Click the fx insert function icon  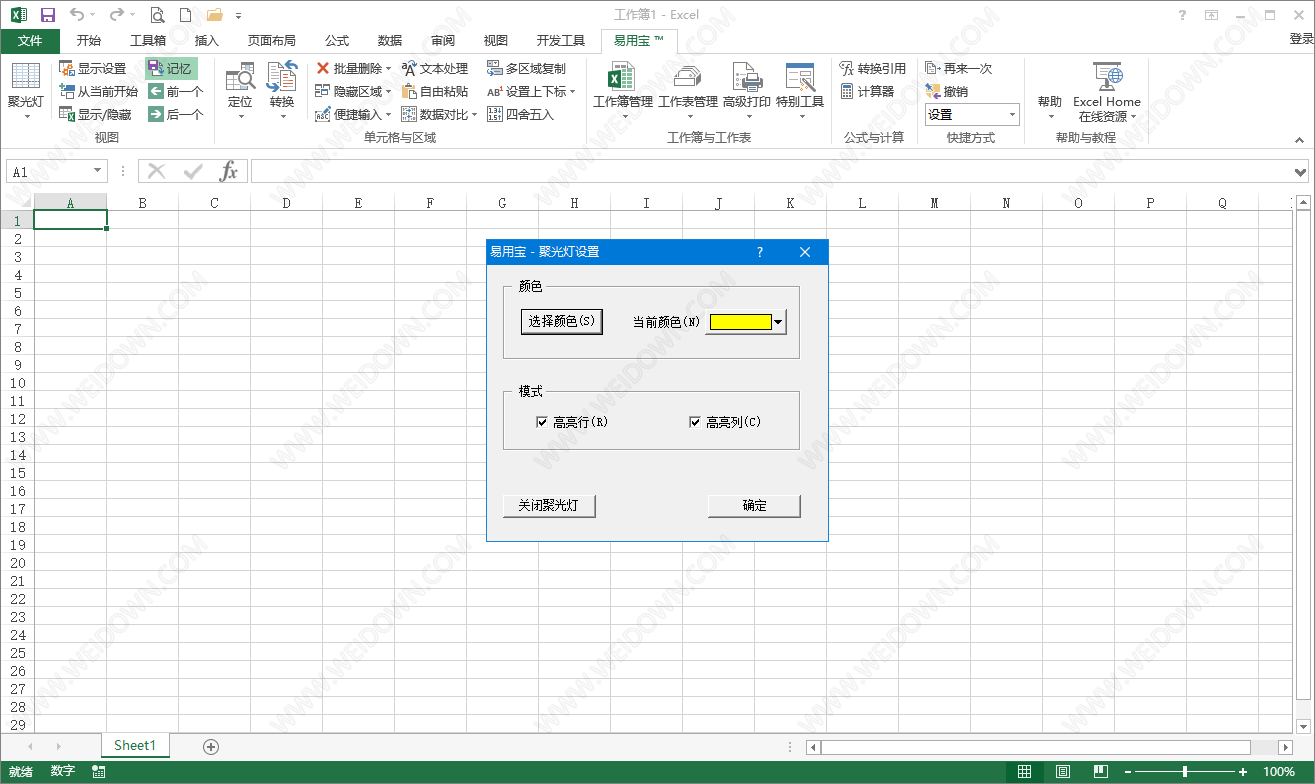(x=229, y=171)
